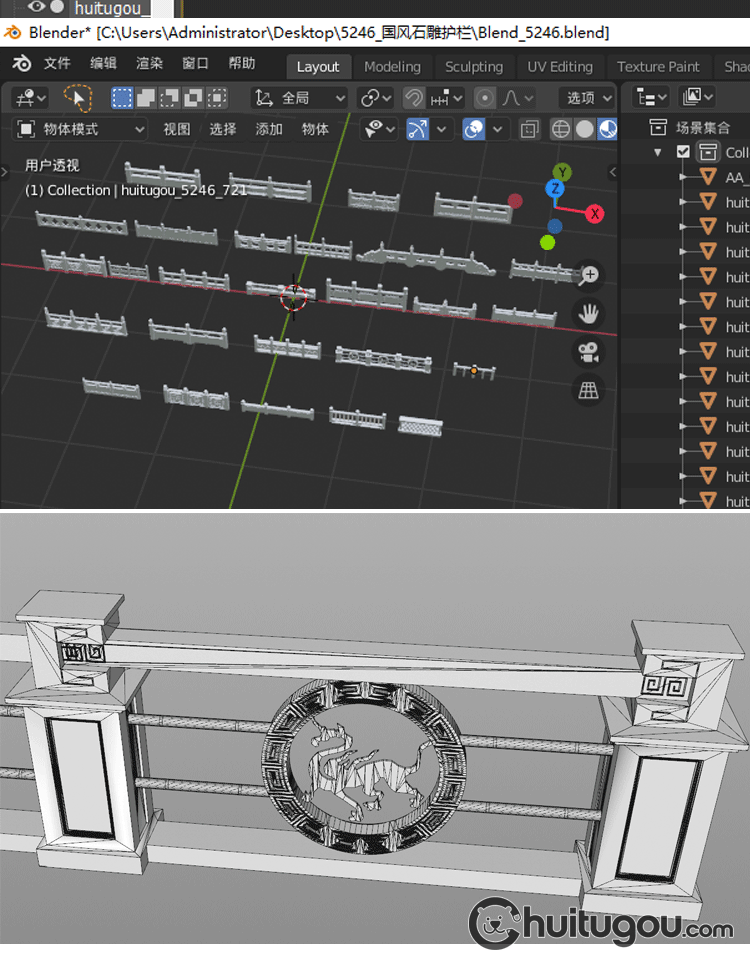The height and width of the screenshot is (960, 750).
Task: Select material preview viewport shading
Action: [x=607, y=129]
